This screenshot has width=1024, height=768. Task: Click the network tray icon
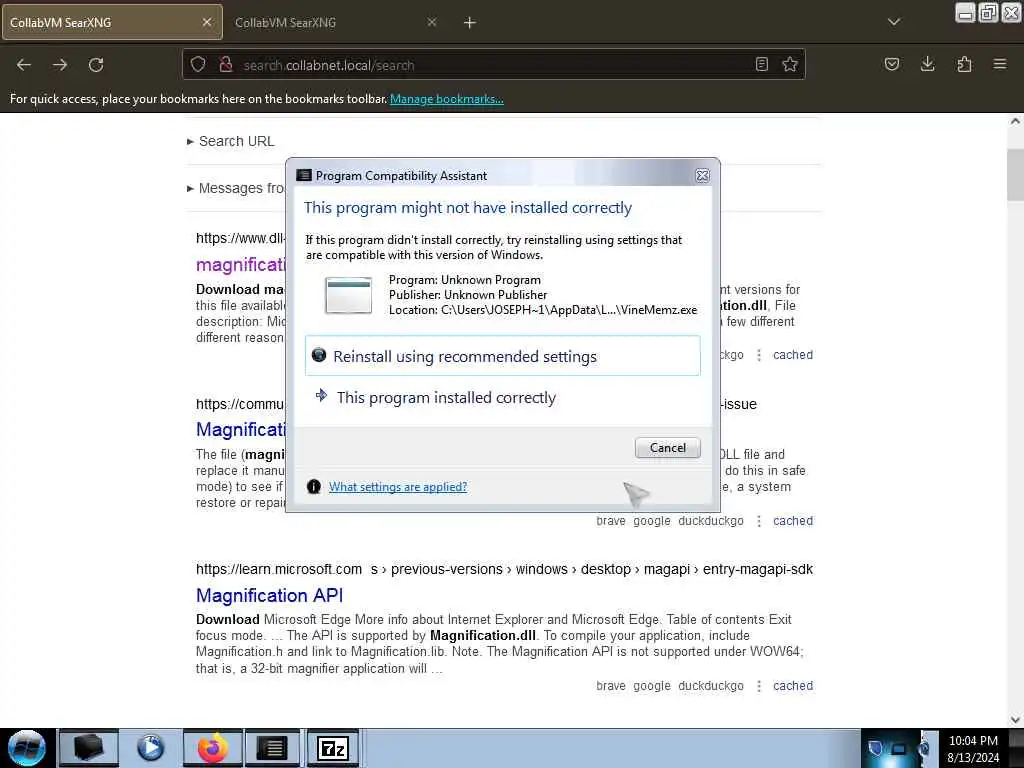tap(899, 748)
